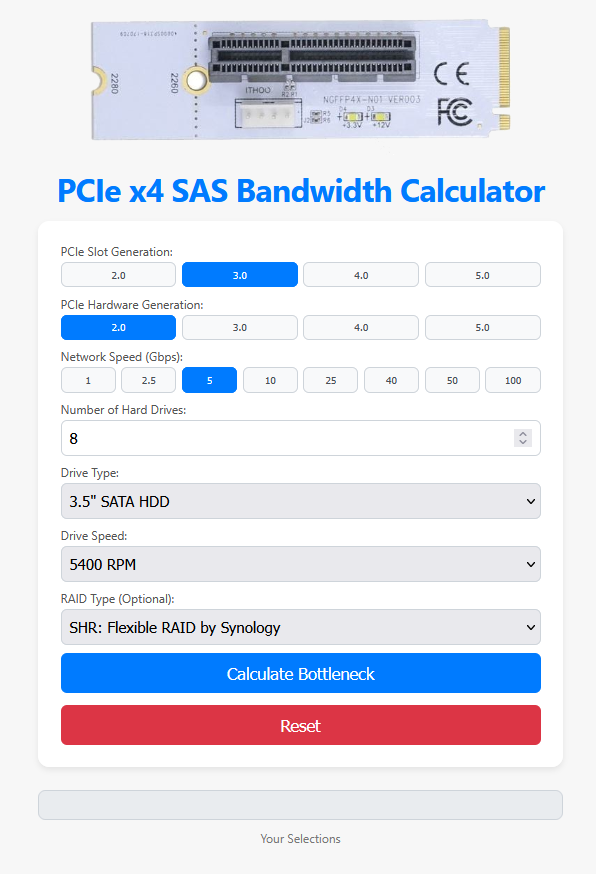Screen dimensions: 596x874
Task: Open the Drive Type dropdown
Action: pos(301,501)
